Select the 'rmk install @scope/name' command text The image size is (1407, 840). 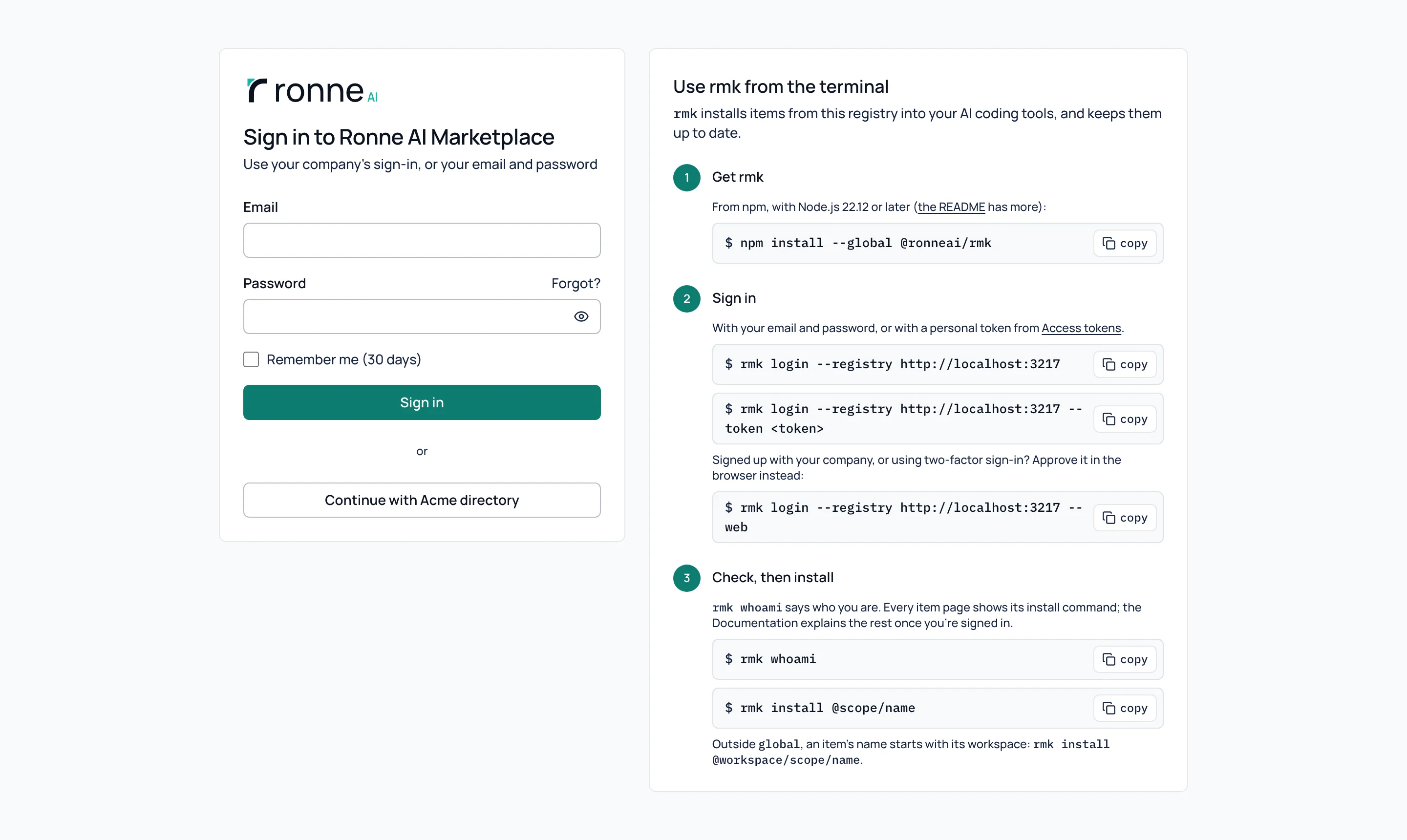(x=827, y=708)
